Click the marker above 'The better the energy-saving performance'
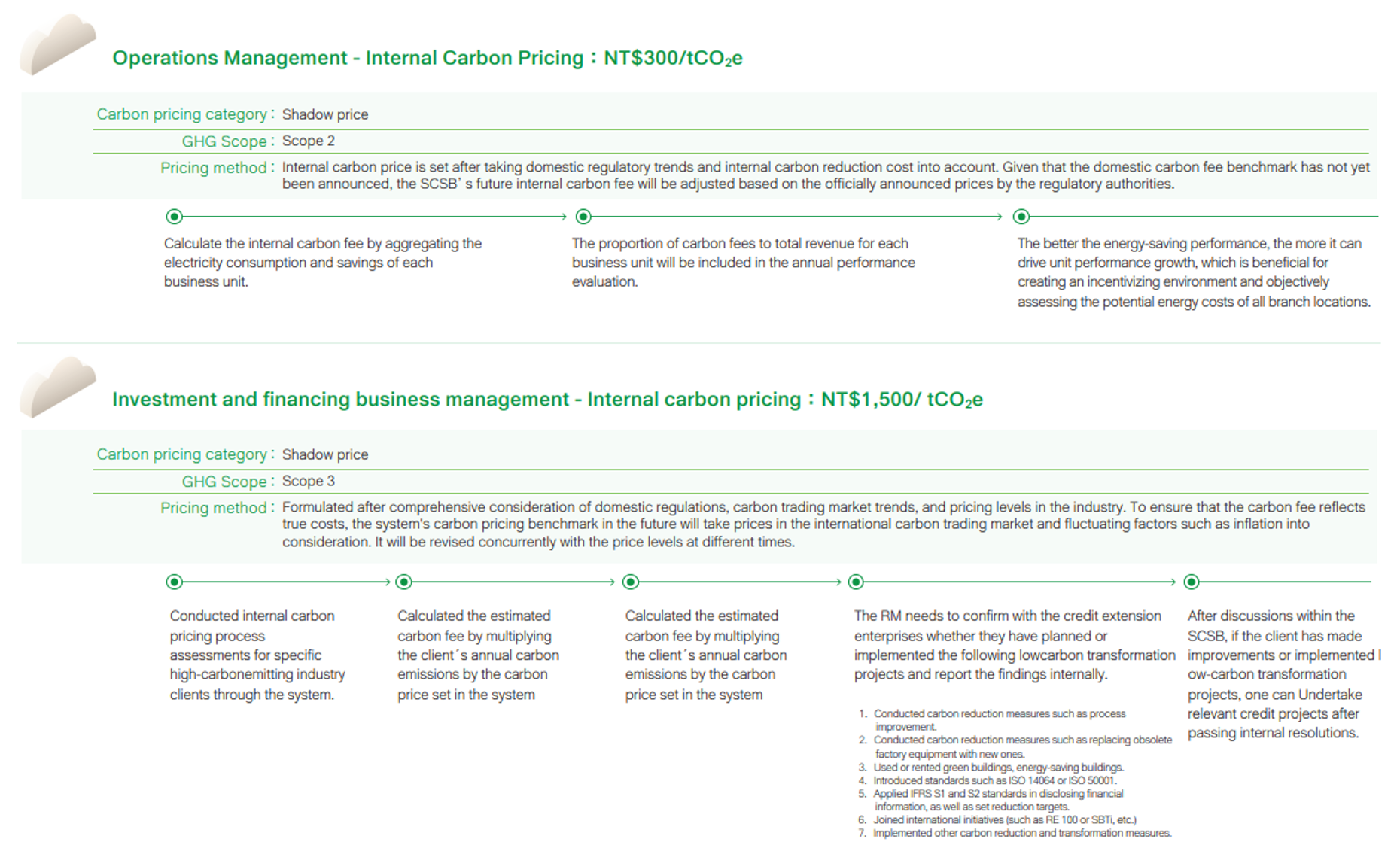The height and width of the screenshot is (842, 1400). click(x=1021, y=217)
